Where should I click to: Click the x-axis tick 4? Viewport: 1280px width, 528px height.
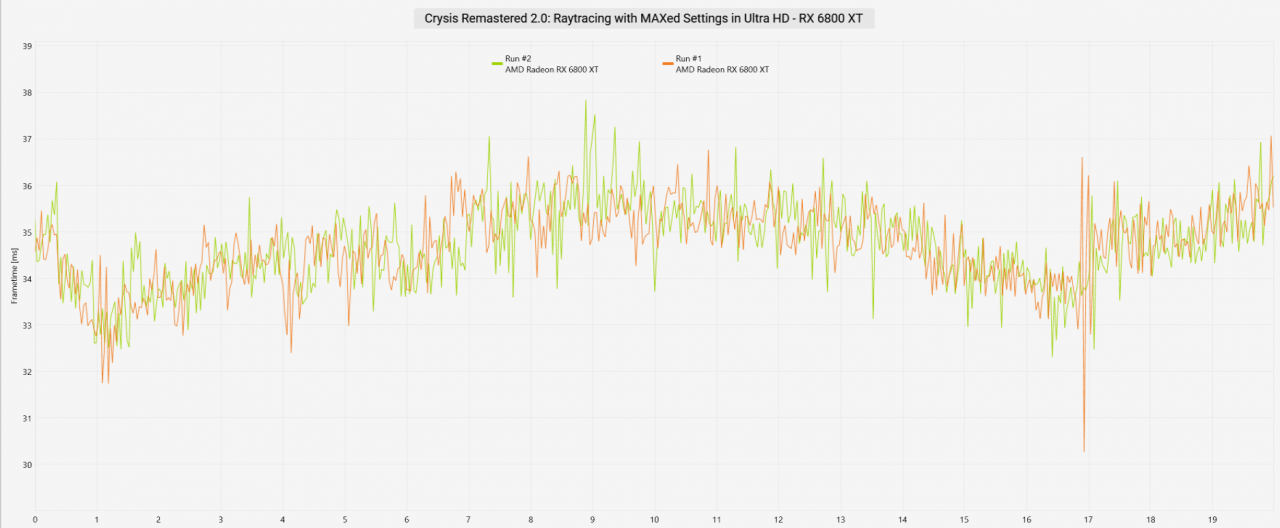click(x=283, y=520)
